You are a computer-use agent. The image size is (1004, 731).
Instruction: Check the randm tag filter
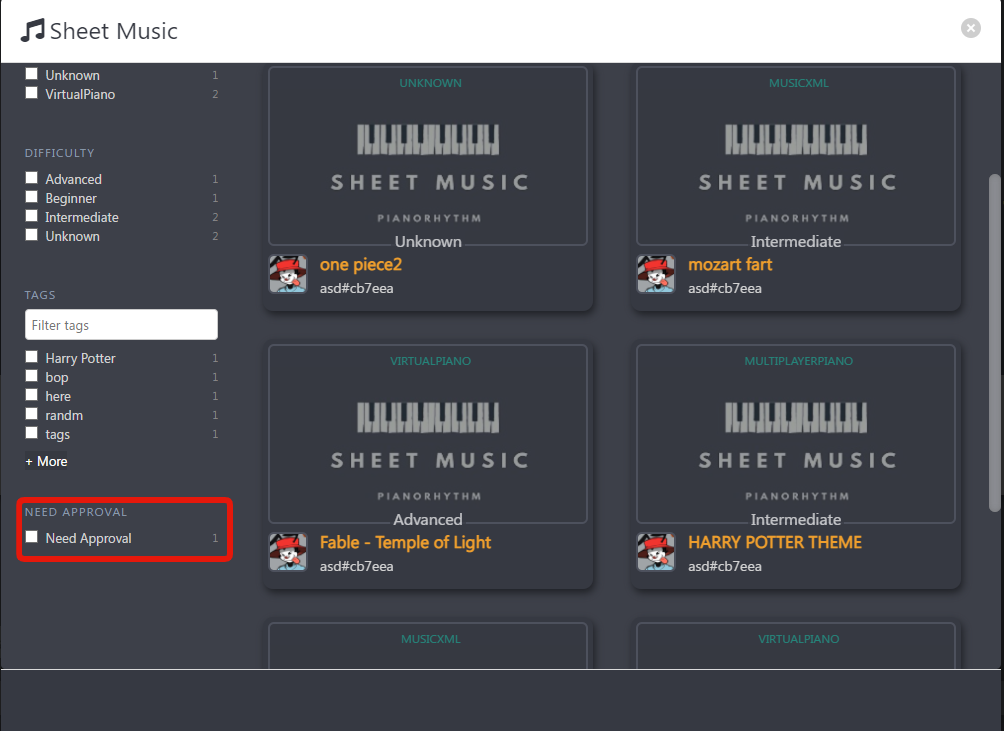[x=31, y=414]
